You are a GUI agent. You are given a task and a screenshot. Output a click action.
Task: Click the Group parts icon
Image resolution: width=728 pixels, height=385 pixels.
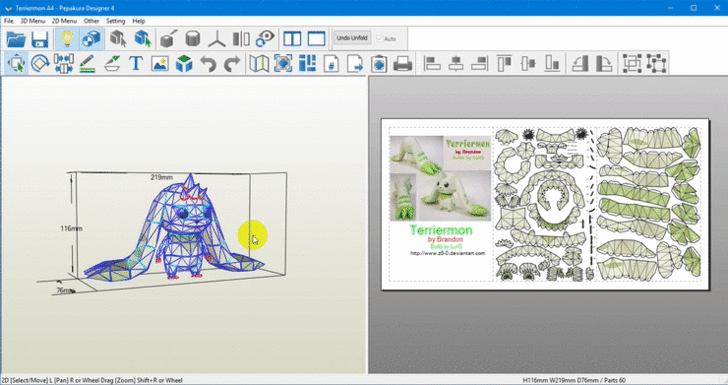tap(632, 64)
